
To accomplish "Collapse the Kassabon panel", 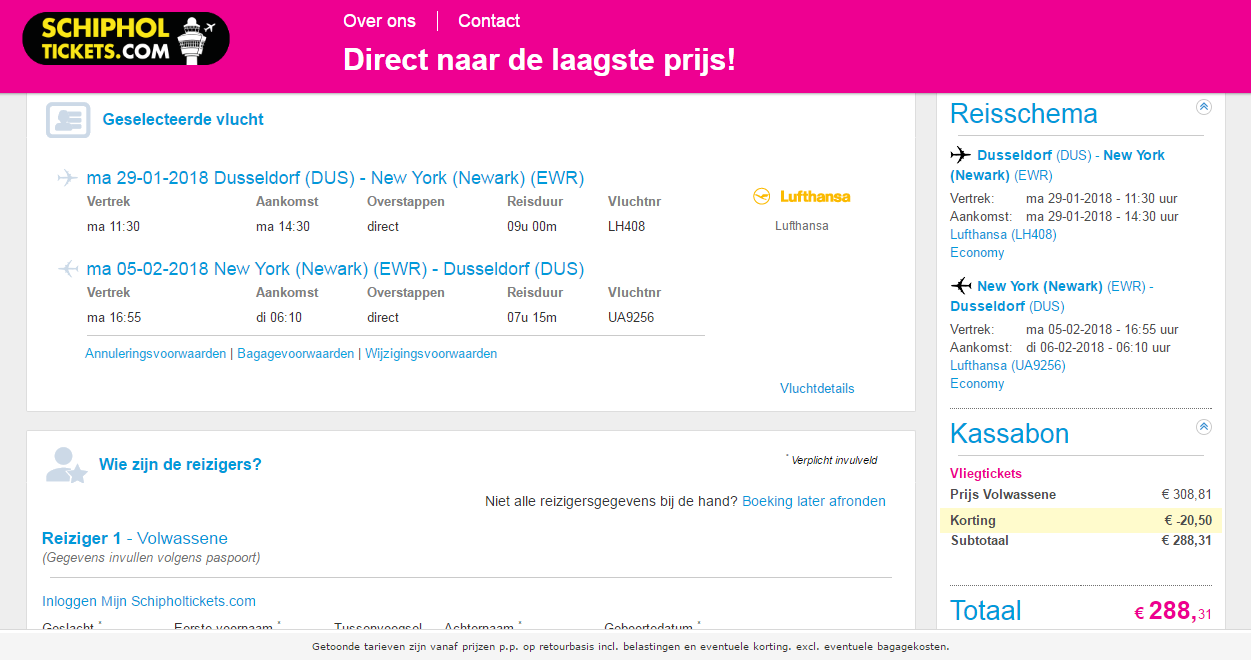I will coord(1204,427).
